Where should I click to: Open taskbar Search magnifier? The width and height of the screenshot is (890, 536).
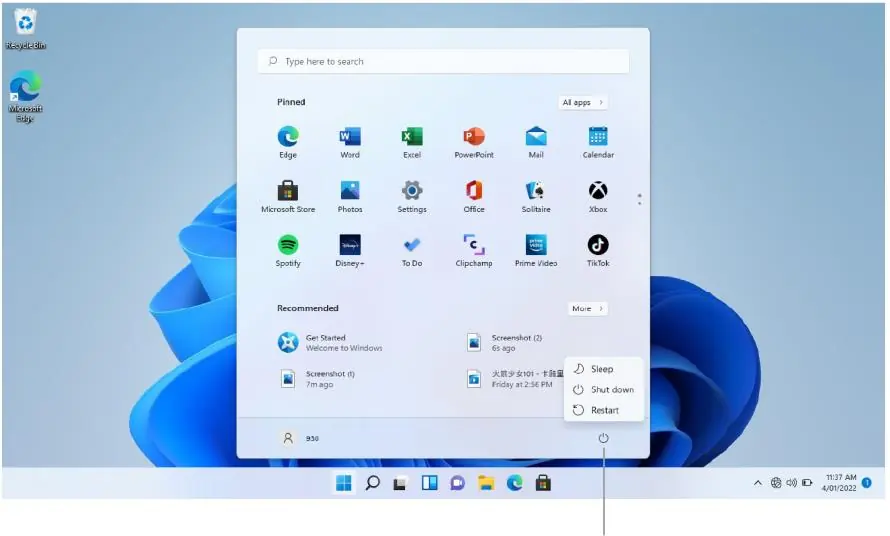[372, 483]
